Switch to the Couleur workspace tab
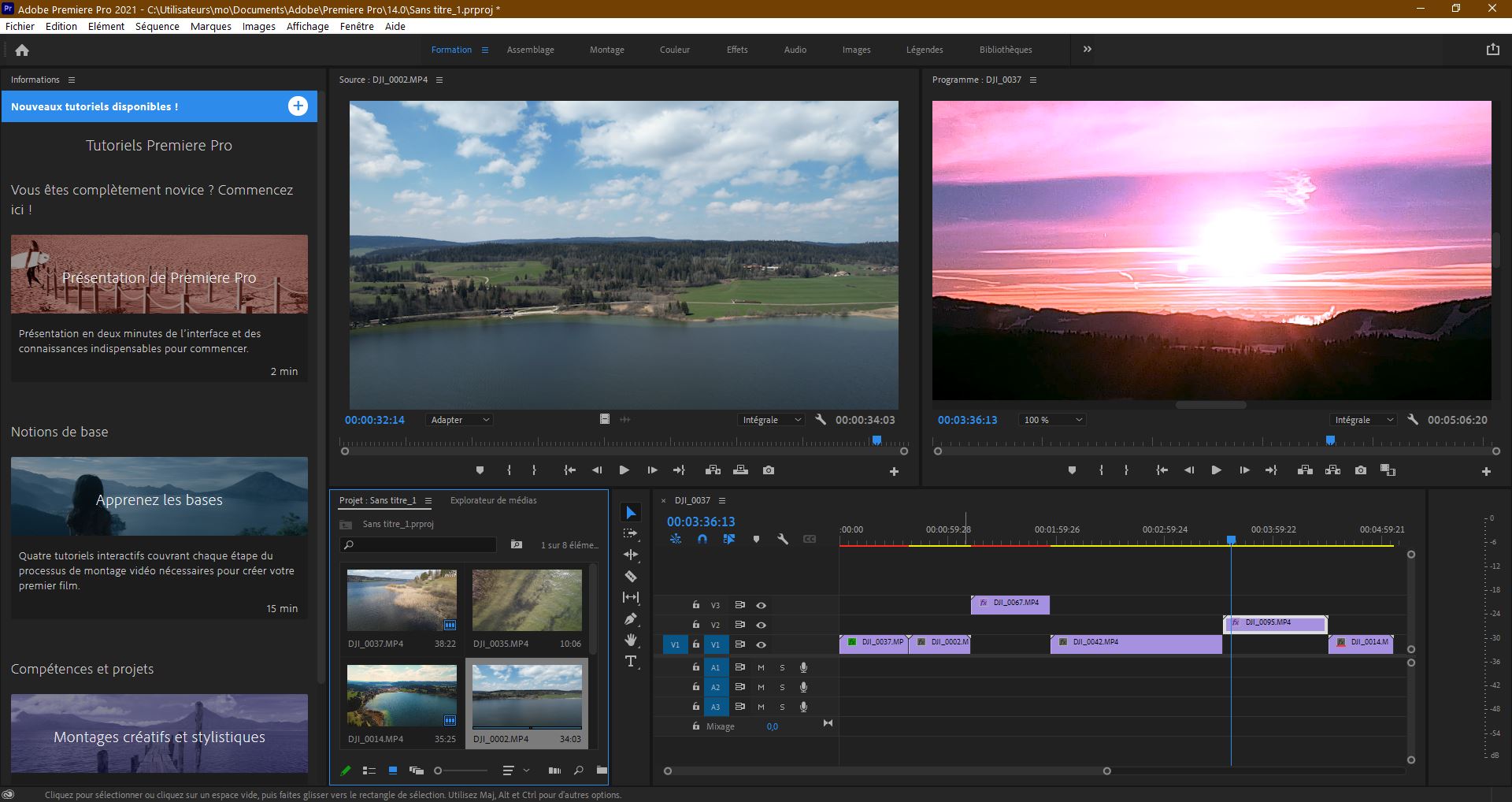This screenshot has width=1512, height=802. pyautogui.click(x=674, y=50)
